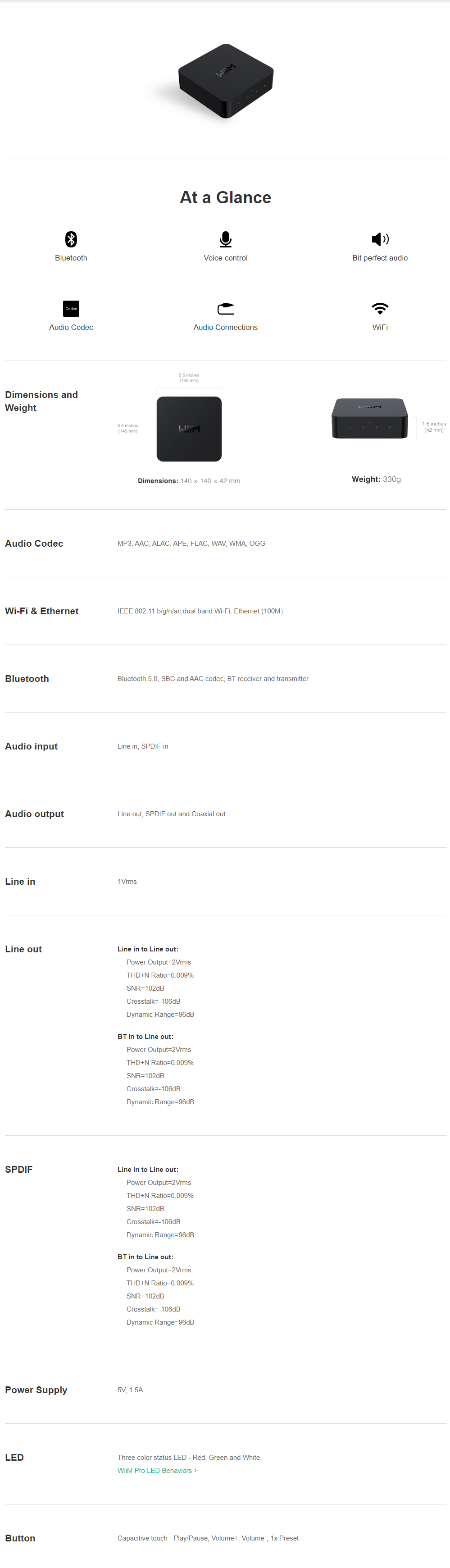
Task: Click the WiFi signal icon
Action: [380, 308]
